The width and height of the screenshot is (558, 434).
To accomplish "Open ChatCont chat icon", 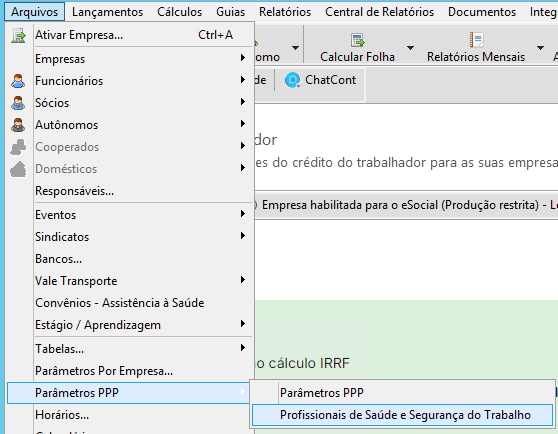I will pyautogui.click(x=293, y=80).
